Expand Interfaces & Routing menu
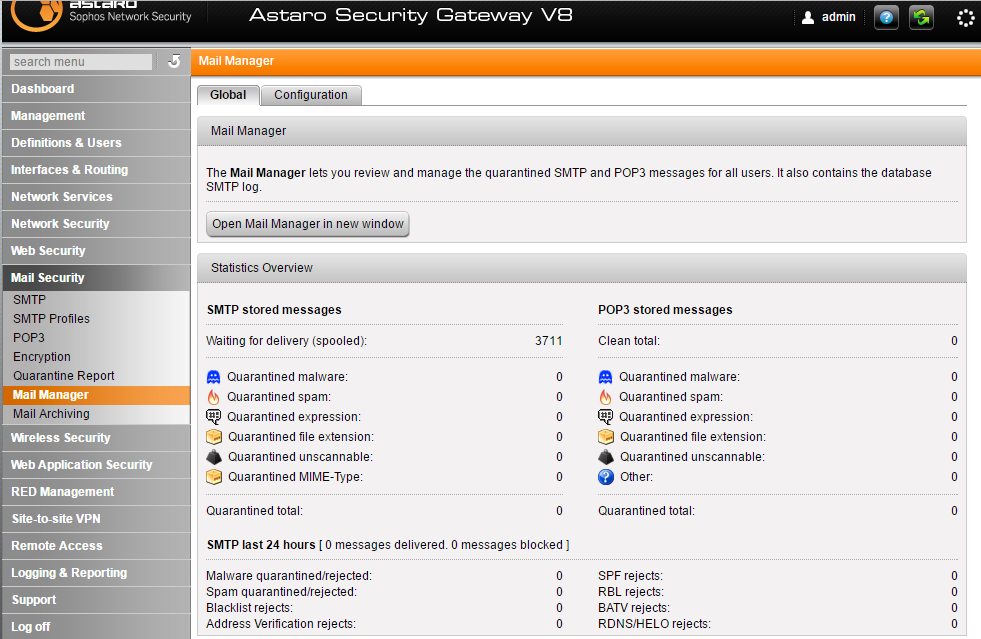 pyautogui.click(x=96, y=170)
